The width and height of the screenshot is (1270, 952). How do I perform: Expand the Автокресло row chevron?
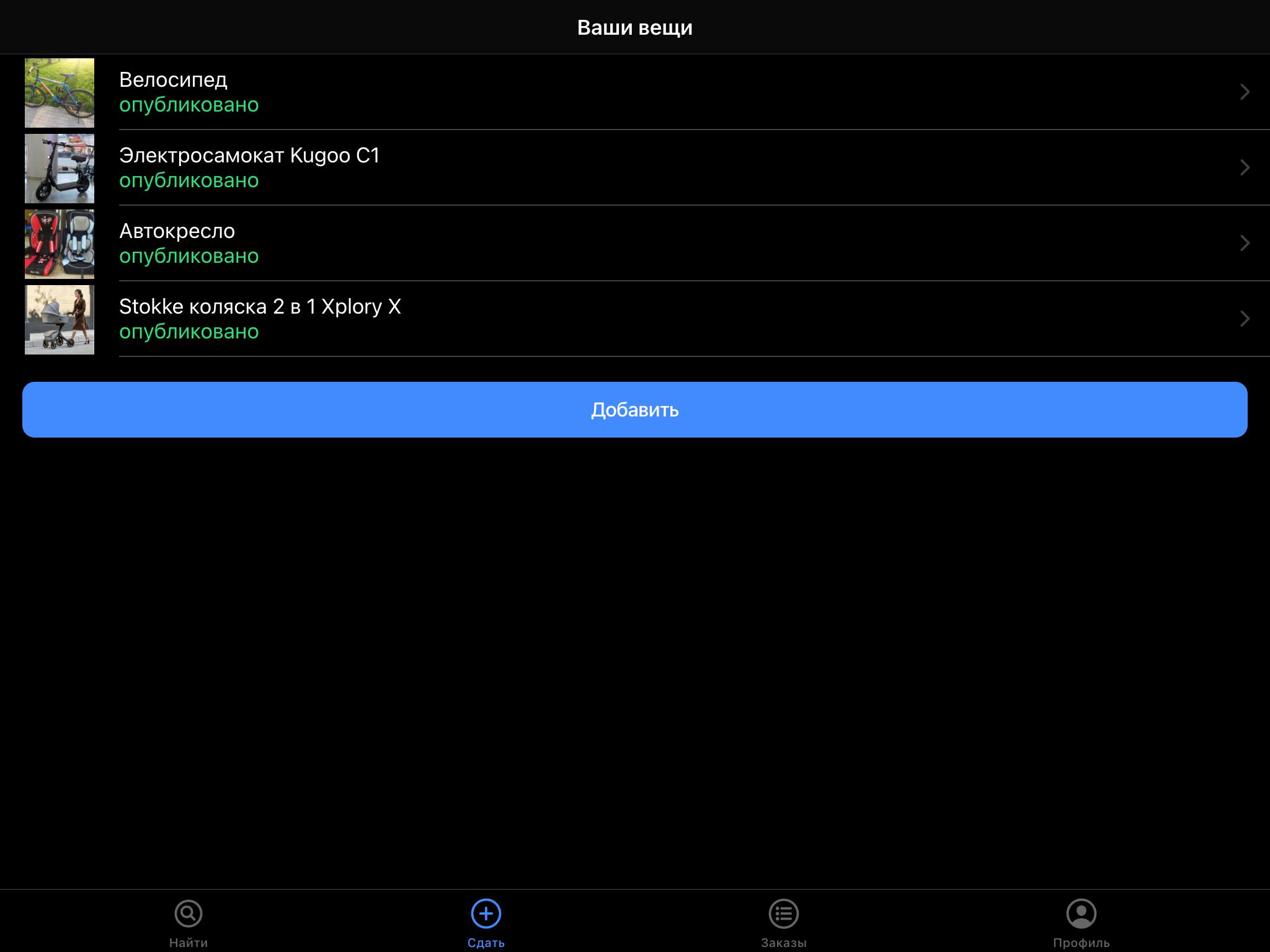pos(1245,243)
